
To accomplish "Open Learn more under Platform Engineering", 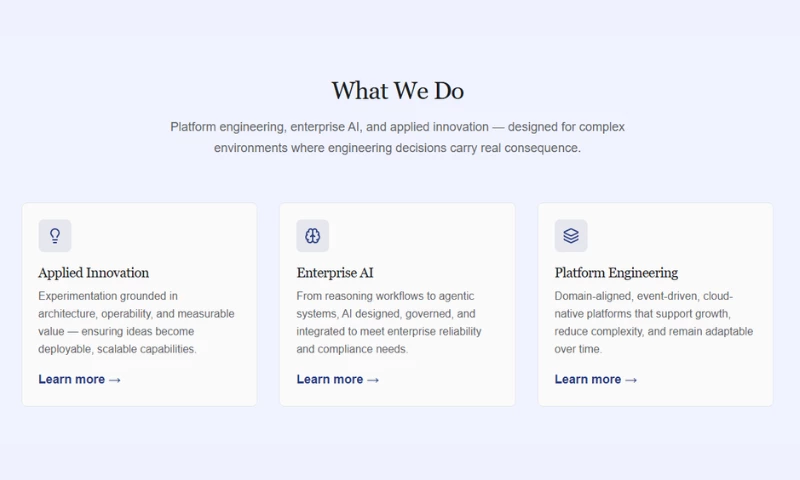I will (x=588, y=380).
